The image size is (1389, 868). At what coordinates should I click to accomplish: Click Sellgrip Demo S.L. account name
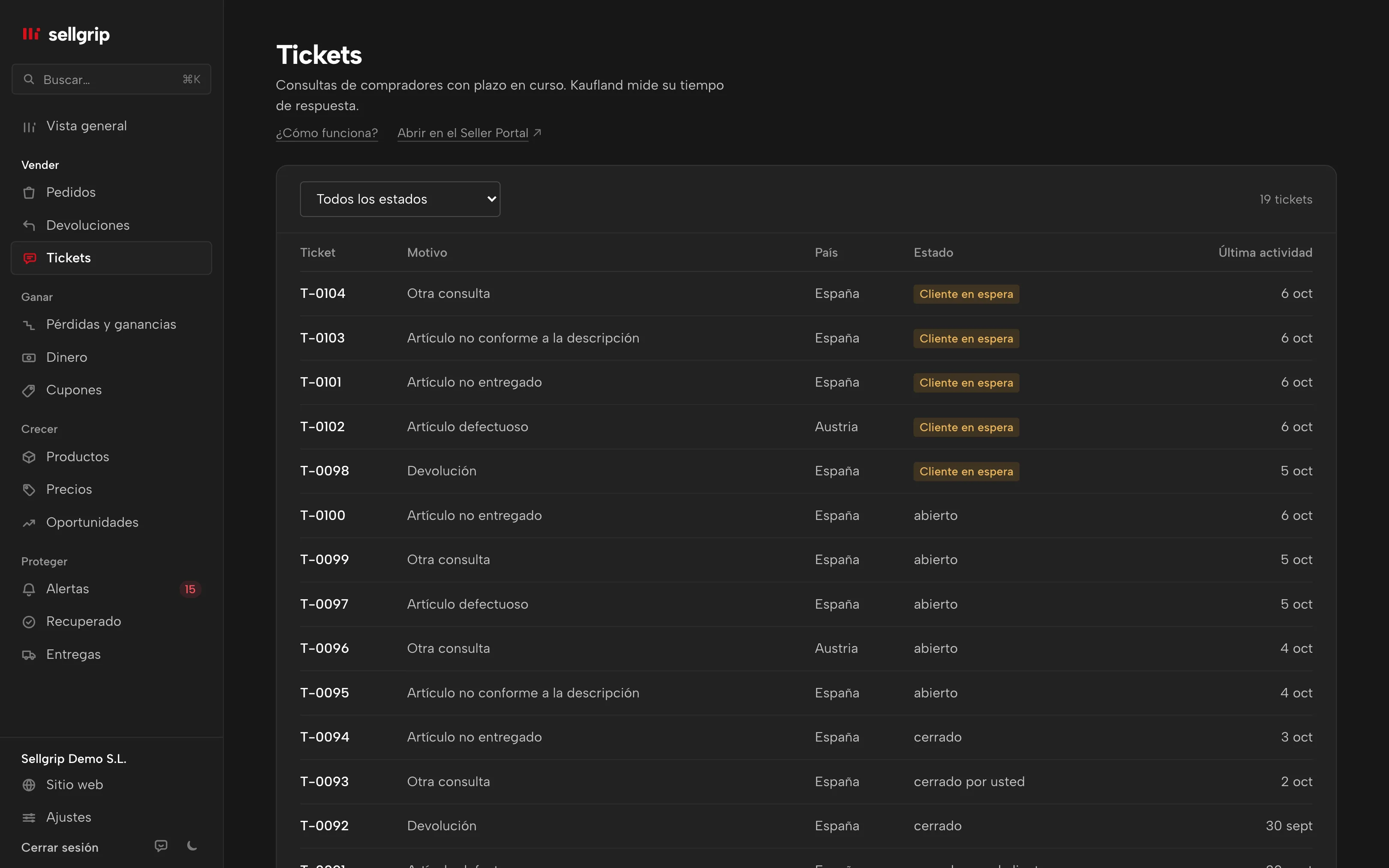[73, 759]
